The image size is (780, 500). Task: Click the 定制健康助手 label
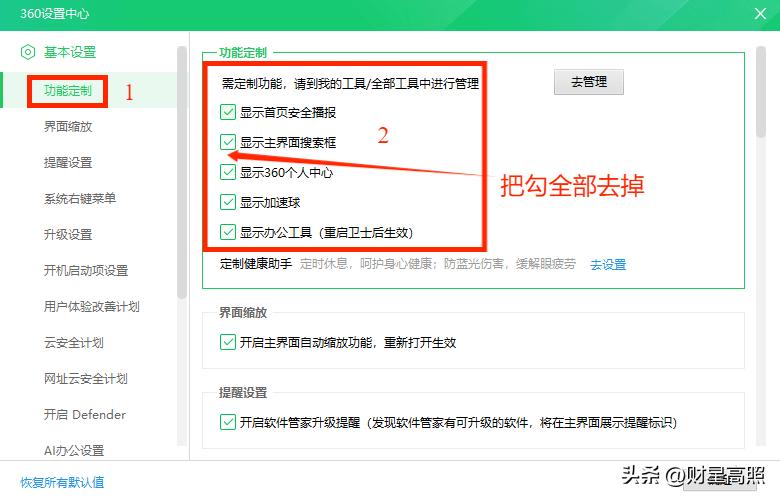[256, 264]
